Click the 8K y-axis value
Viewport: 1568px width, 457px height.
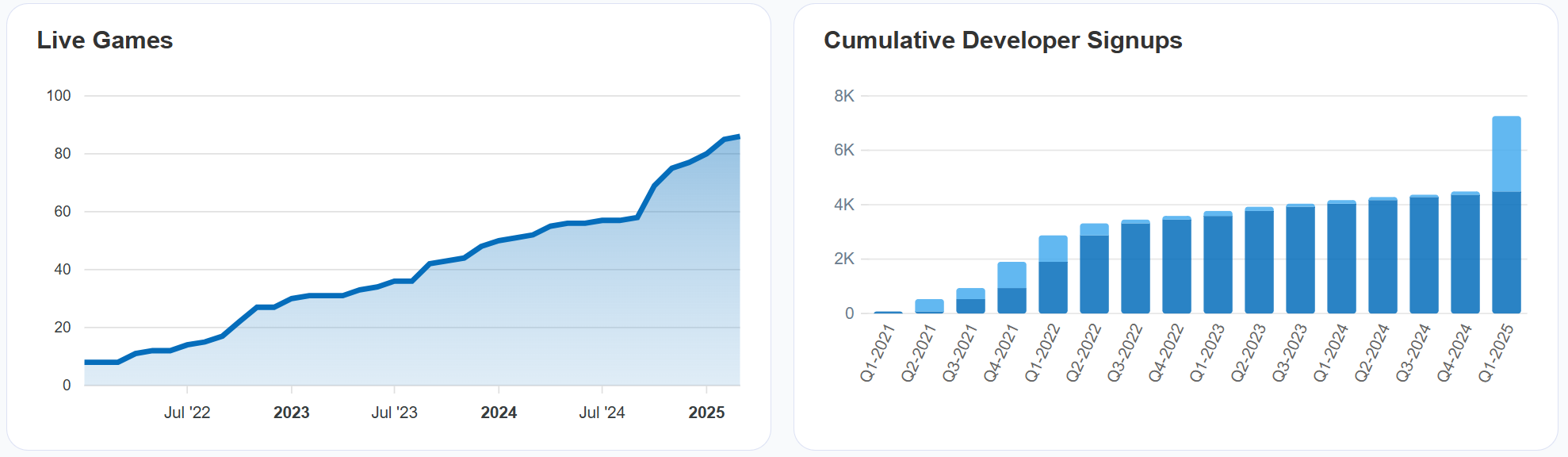[x=844, y=96]
